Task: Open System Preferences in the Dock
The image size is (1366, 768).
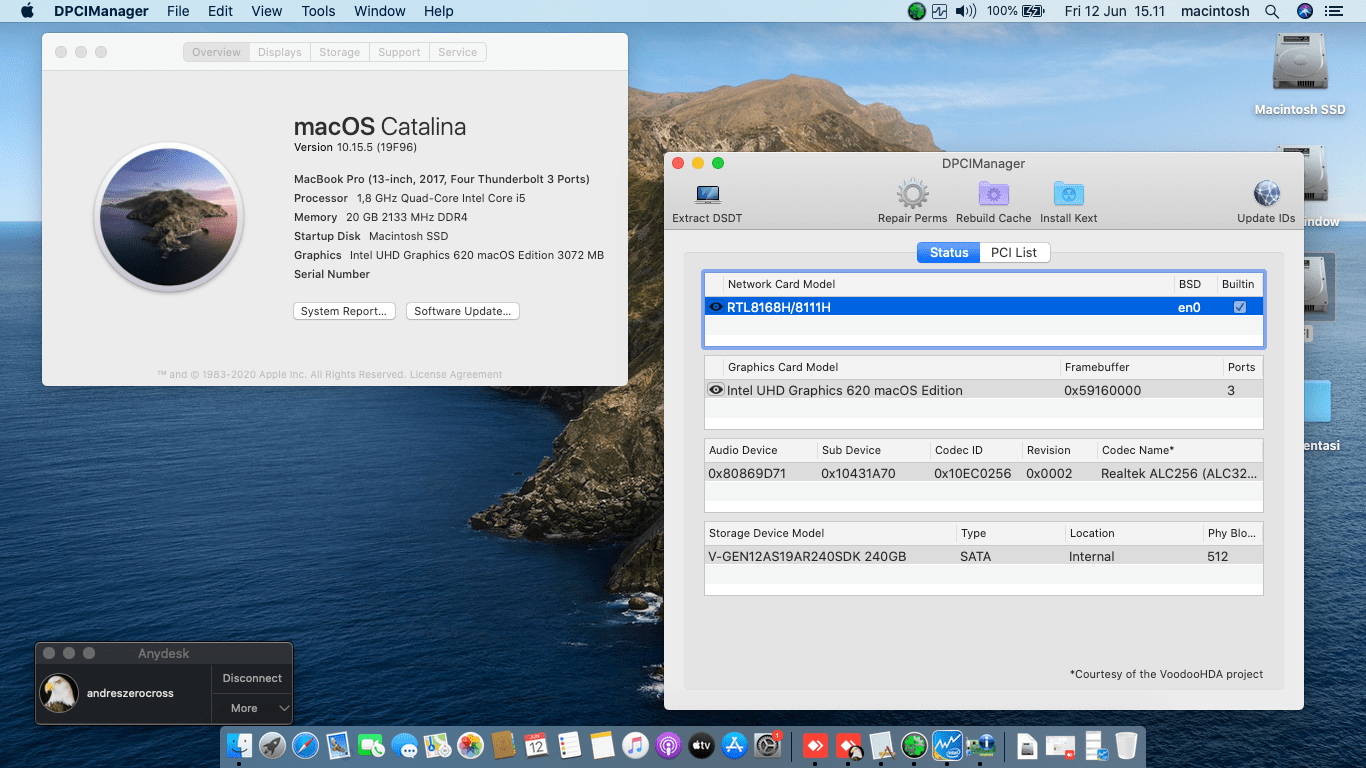Action: (x=765, y=746)
